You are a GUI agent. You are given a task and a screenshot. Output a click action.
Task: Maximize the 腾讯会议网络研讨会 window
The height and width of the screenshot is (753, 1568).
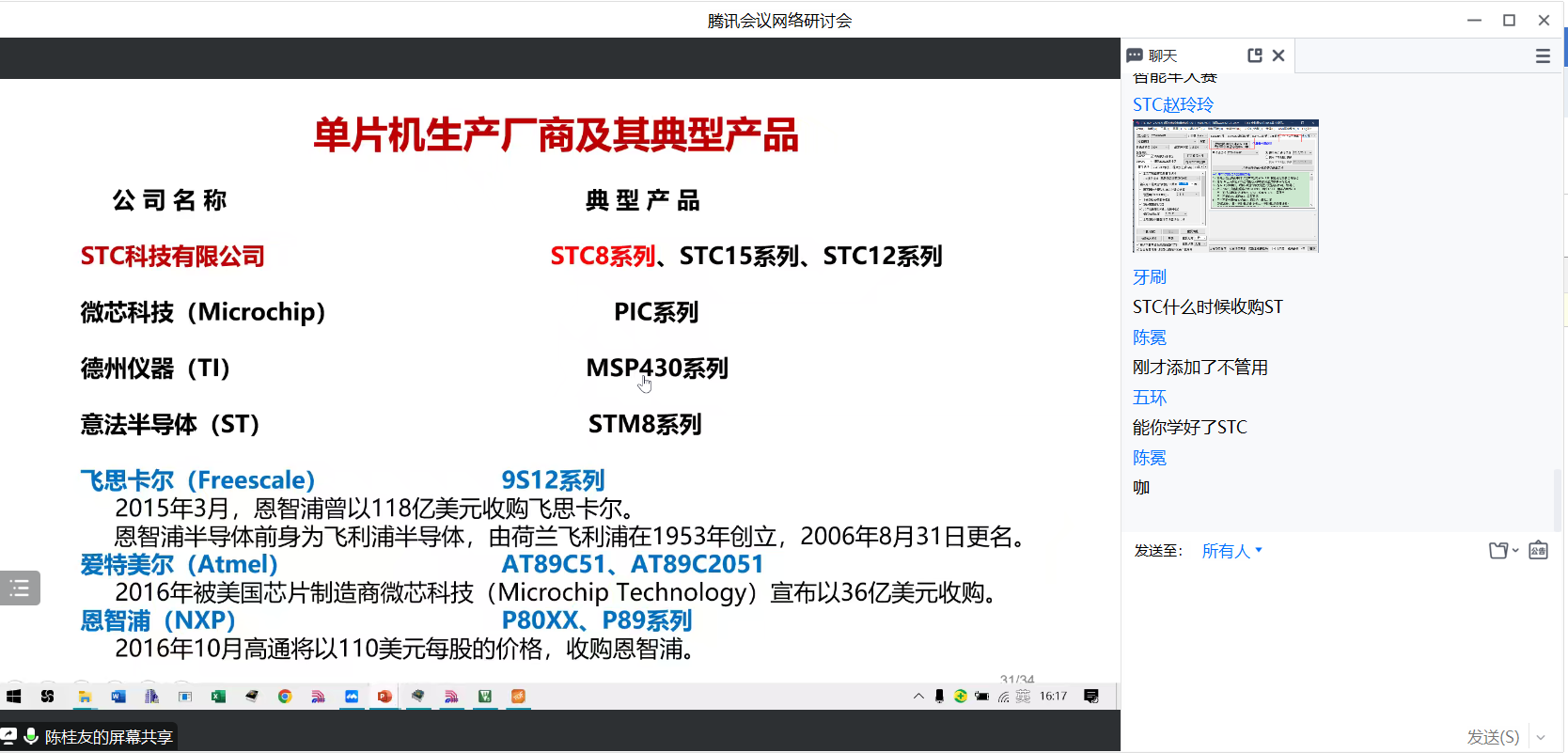pyautogui.click(x=1509, y=20)
